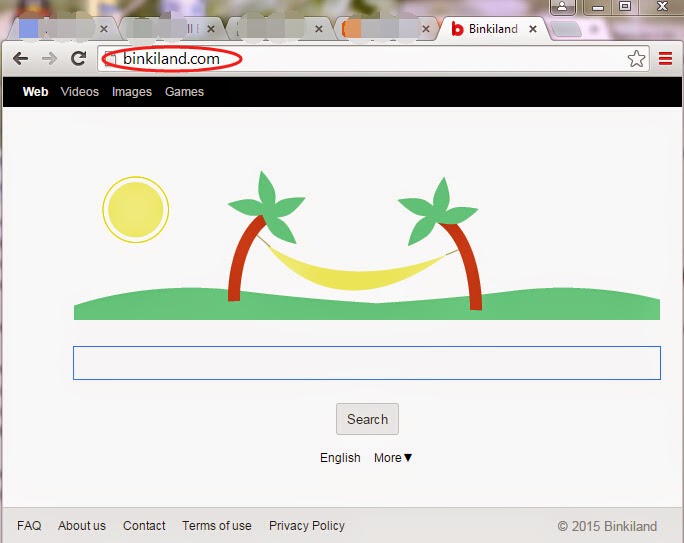Image resolution: width=684 pixels, height=543 pixels.
Task: Select the Videos search category
Action: pyautogui.click(x=79, y=92)
